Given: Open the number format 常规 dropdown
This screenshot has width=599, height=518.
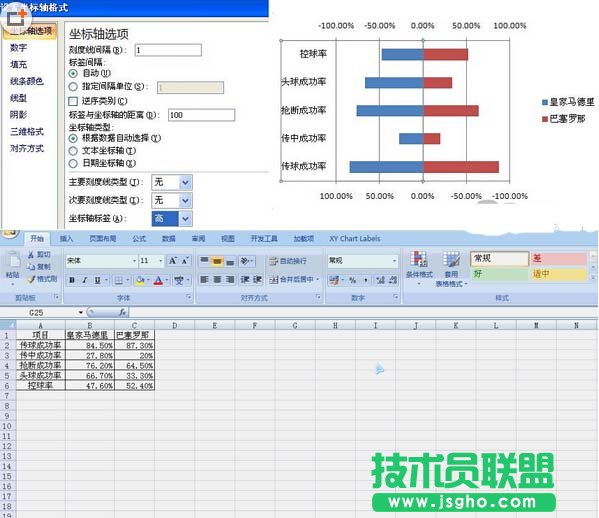Looking at the screenshot, I should point(394,261).
